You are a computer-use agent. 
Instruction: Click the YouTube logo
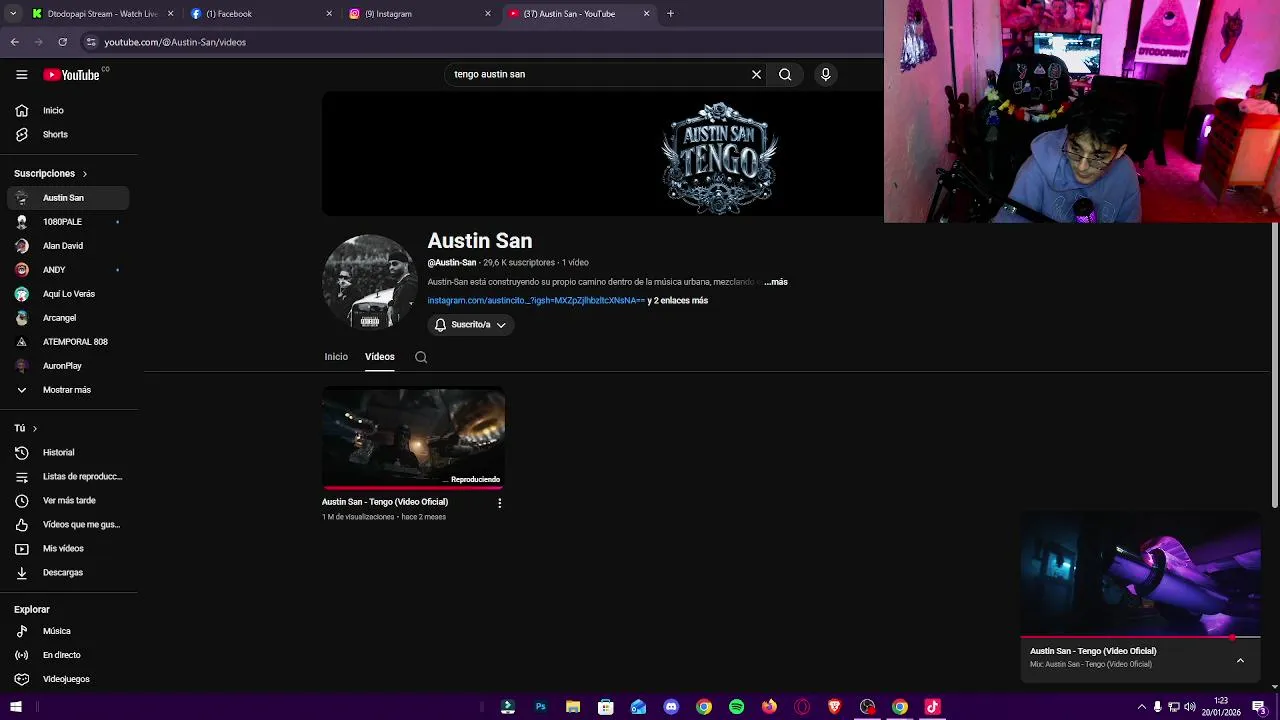(71, 75)
